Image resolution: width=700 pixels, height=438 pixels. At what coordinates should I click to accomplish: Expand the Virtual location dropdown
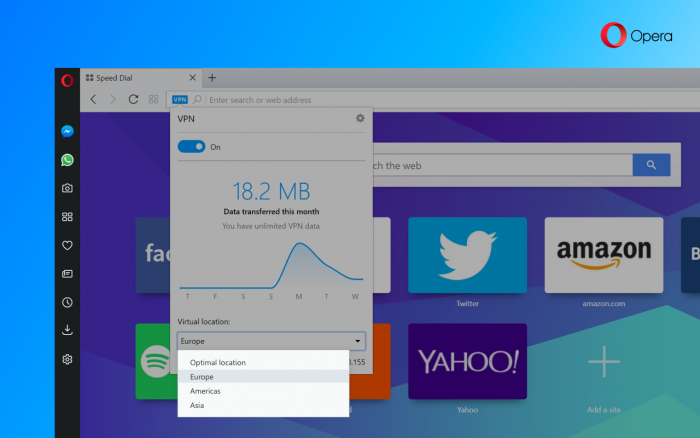click(271, 341)
